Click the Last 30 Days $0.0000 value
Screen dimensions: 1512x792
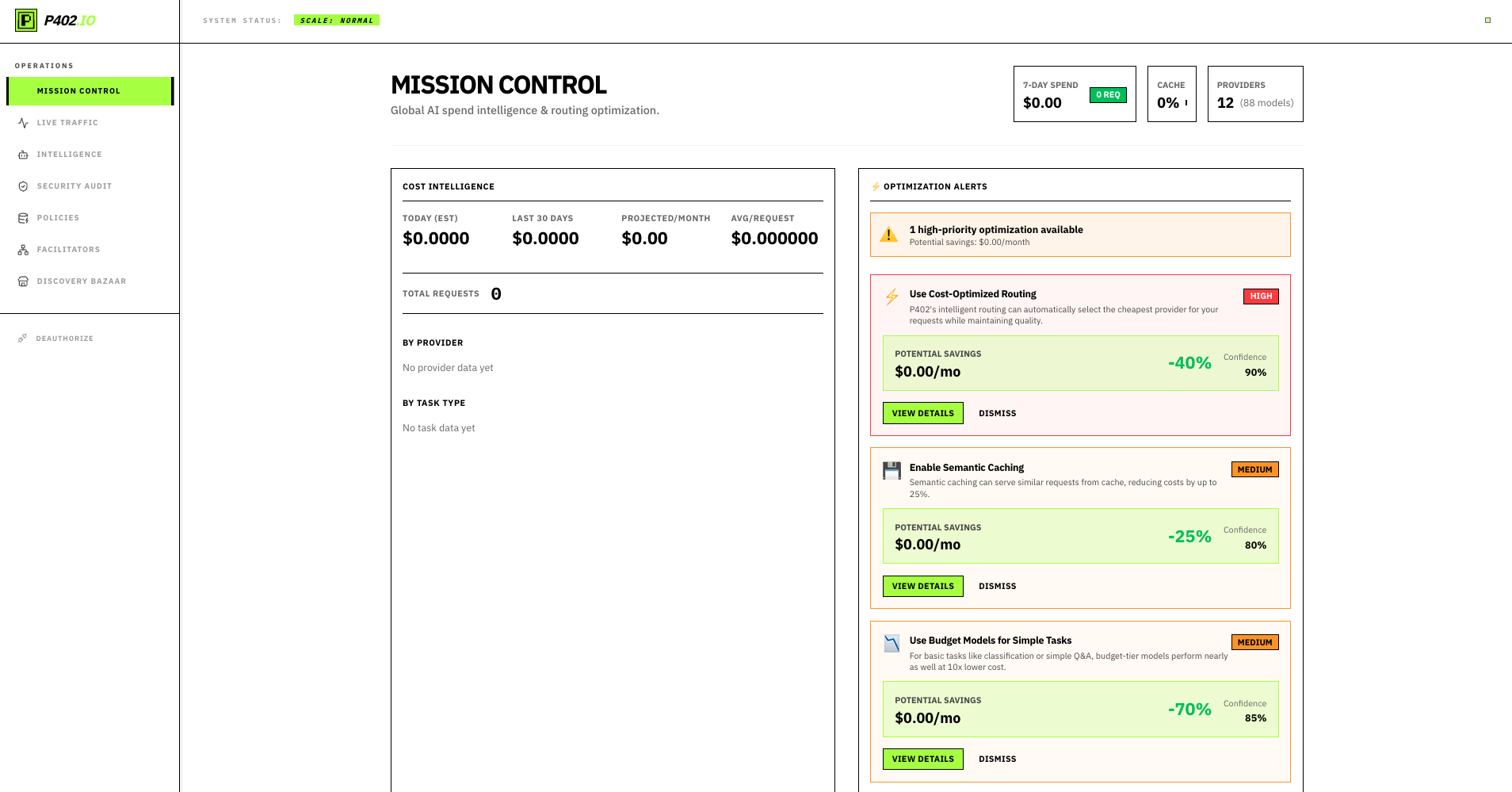[545, 239]
